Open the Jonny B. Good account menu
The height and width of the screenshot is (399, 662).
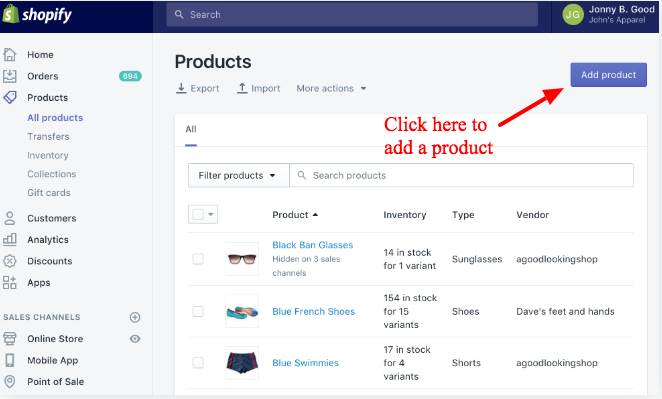click(608, 15)
